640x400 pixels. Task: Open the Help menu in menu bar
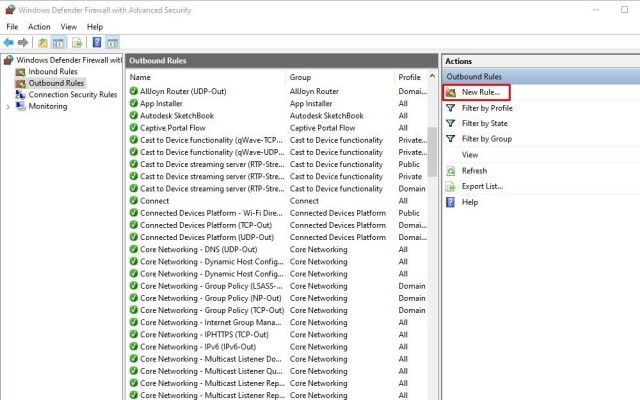(x=95, y=27)
